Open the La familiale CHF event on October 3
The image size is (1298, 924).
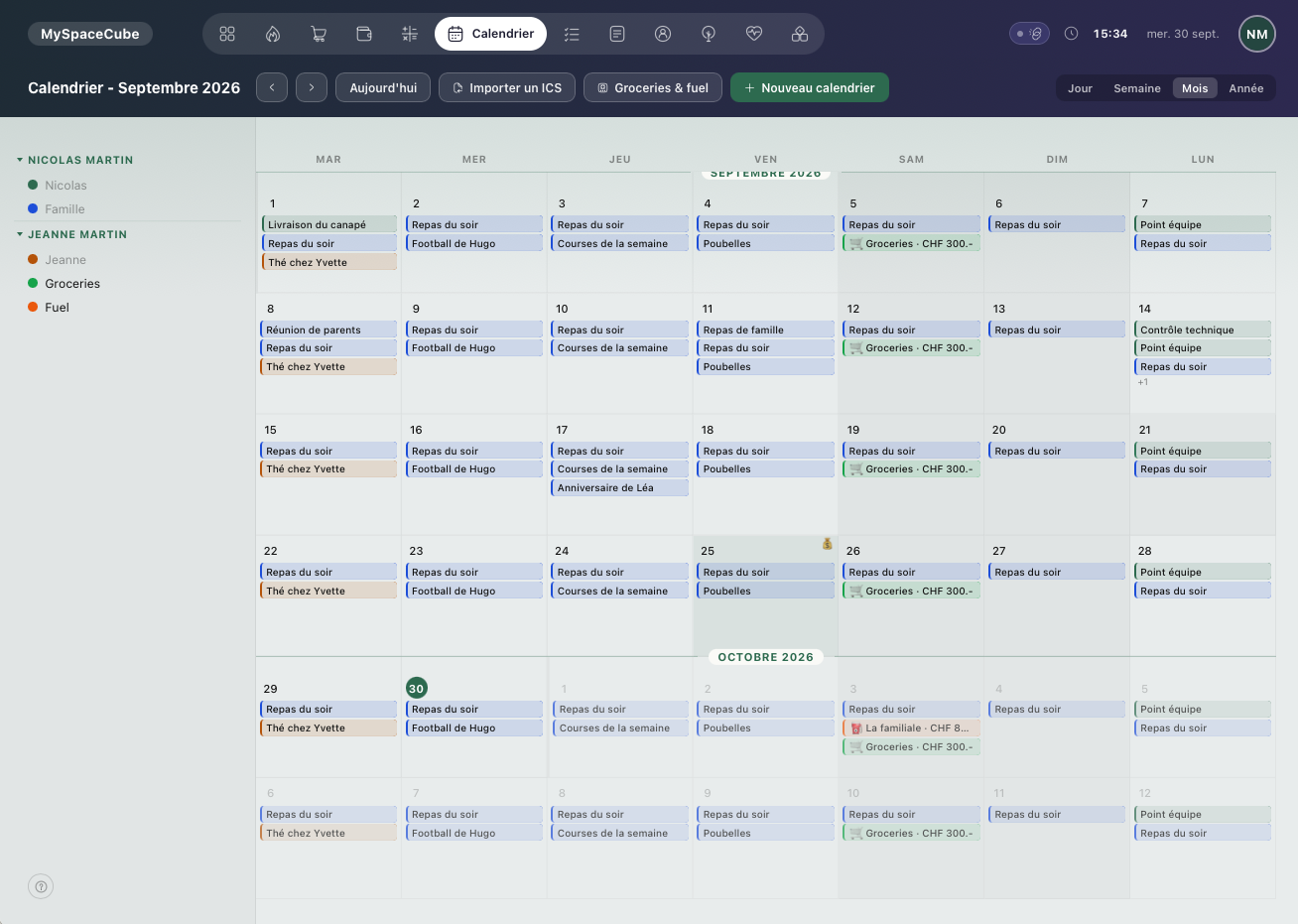[x=911, y=727]
